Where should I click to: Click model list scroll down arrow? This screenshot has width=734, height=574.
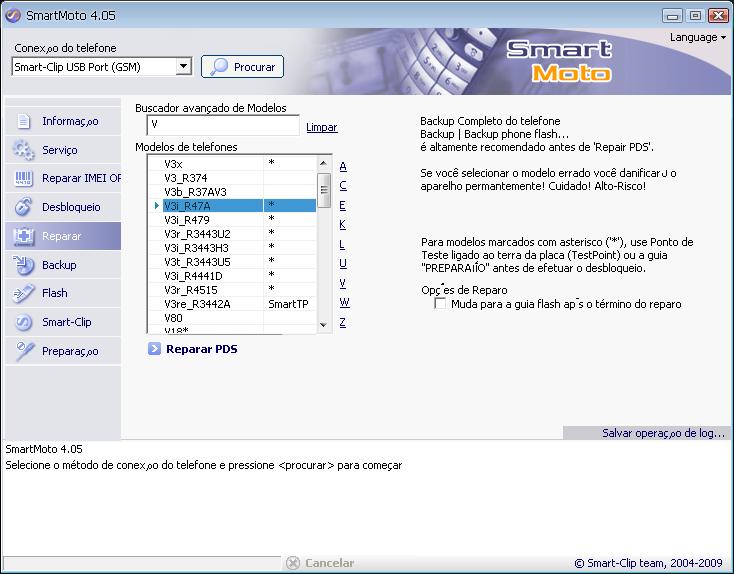323,324
